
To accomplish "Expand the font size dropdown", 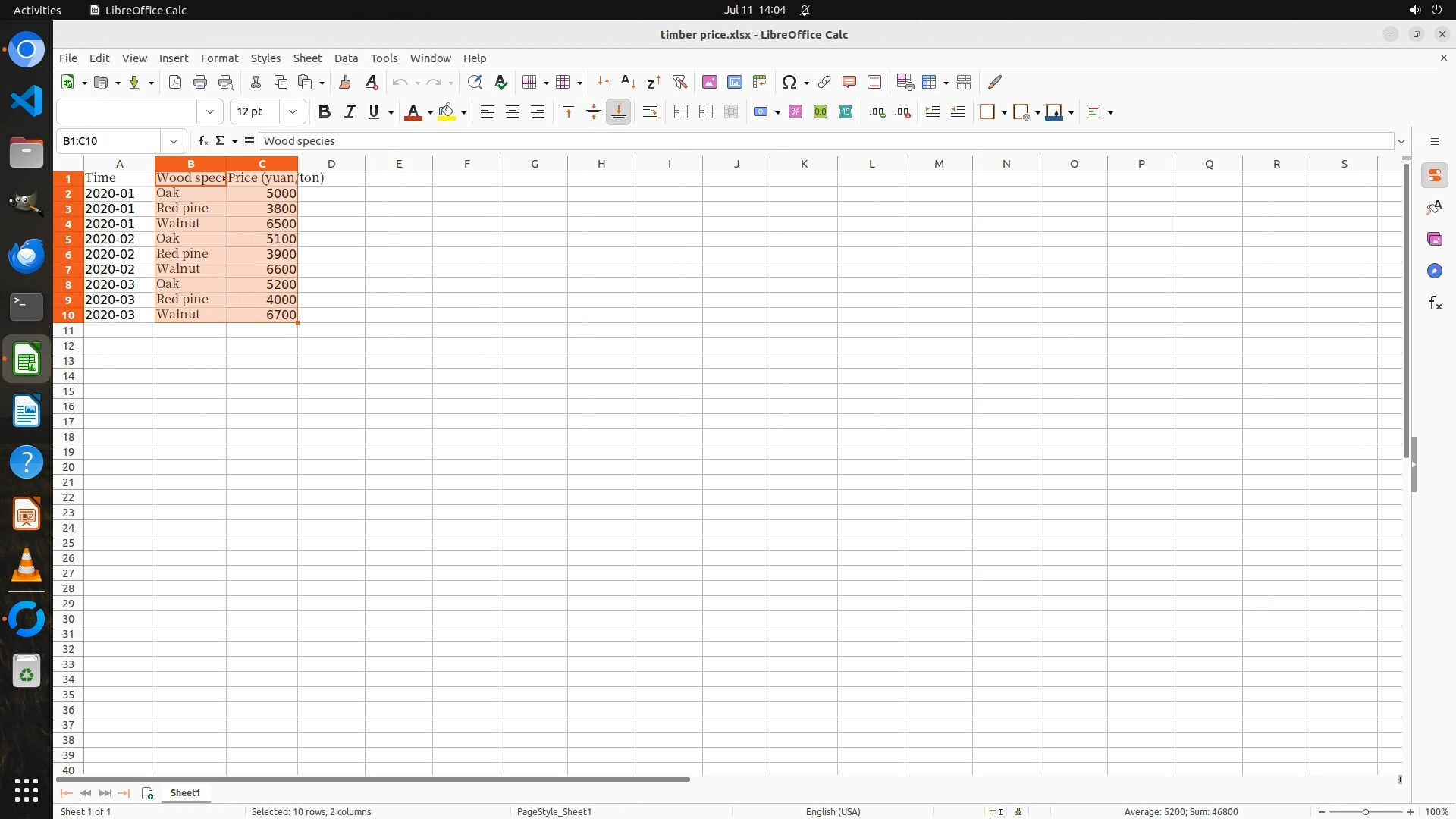I will pyautogui.click(x=293, y=112).
